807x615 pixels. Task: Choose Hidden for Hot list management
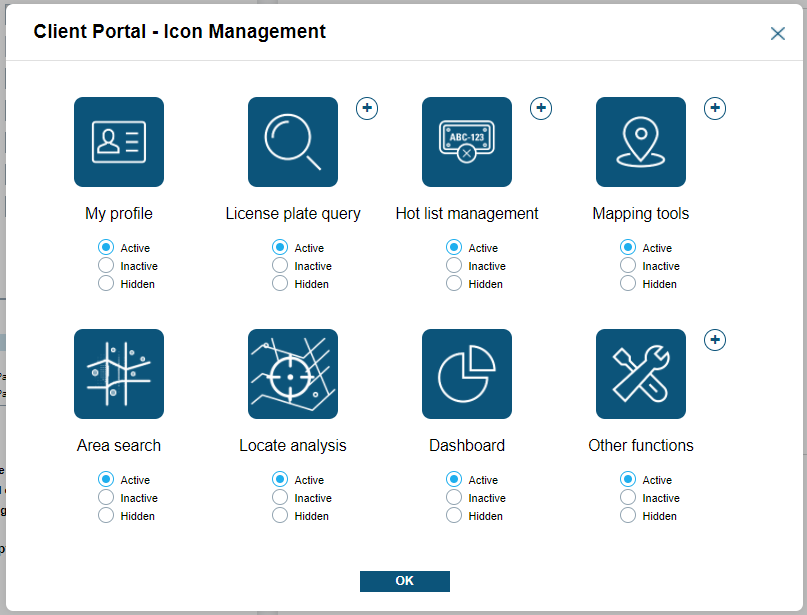[454, 284]
